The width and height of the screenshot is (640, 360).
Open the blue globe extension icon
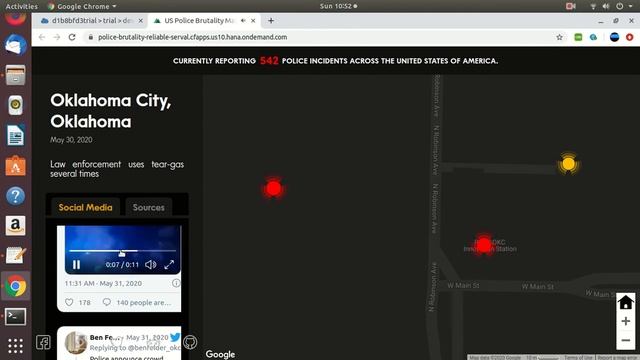(x=593, y=37)
